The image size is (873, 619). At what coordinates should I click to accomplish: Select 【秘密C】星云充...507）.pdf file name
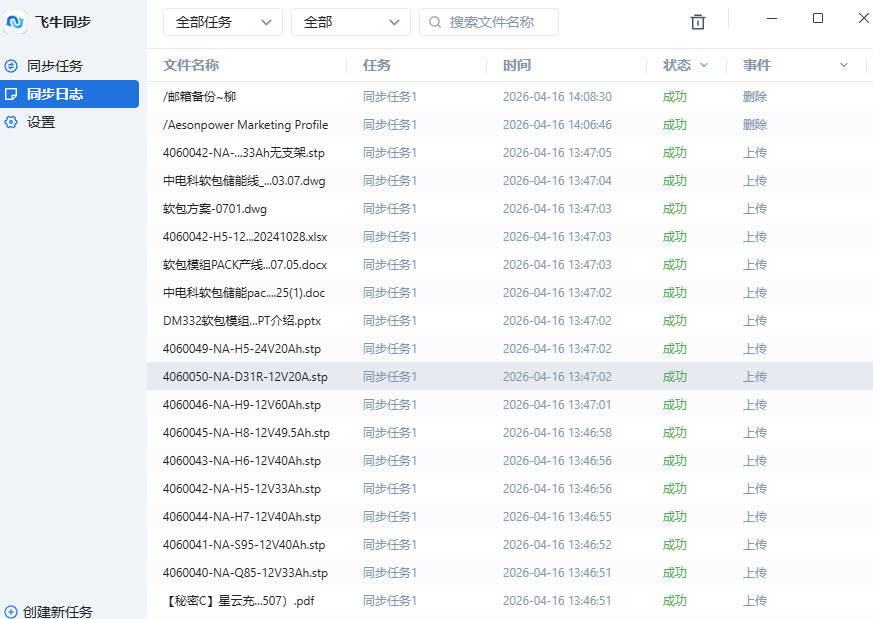(x=239, y=601)
